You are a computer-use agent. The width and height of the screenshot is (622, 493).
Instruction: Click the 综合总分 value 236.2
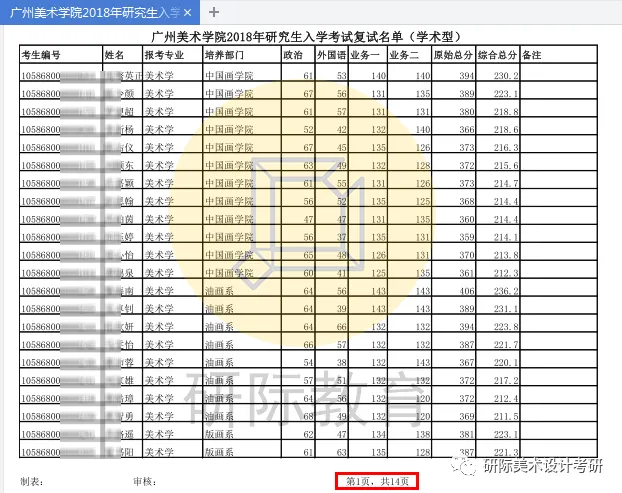point(506,291)
